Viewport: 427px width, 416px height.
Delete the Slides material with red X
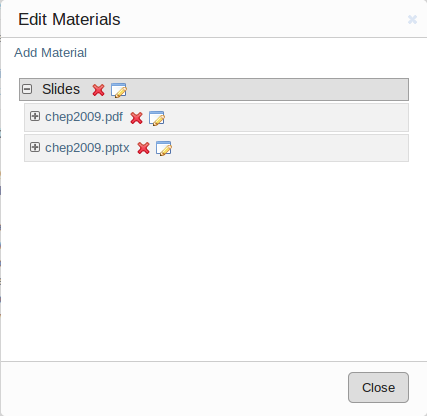(x=98, y=90)
